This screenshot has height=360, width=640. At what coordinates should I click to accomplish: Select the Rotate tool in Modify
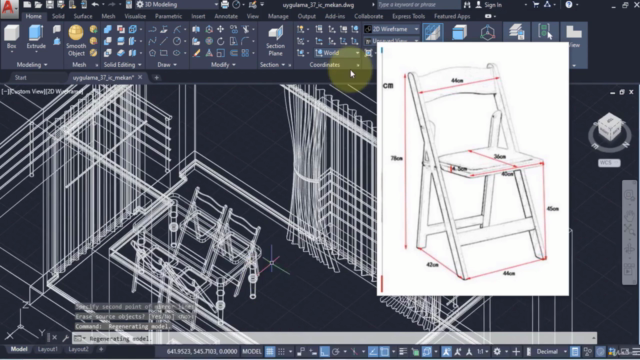pos(220,41)
